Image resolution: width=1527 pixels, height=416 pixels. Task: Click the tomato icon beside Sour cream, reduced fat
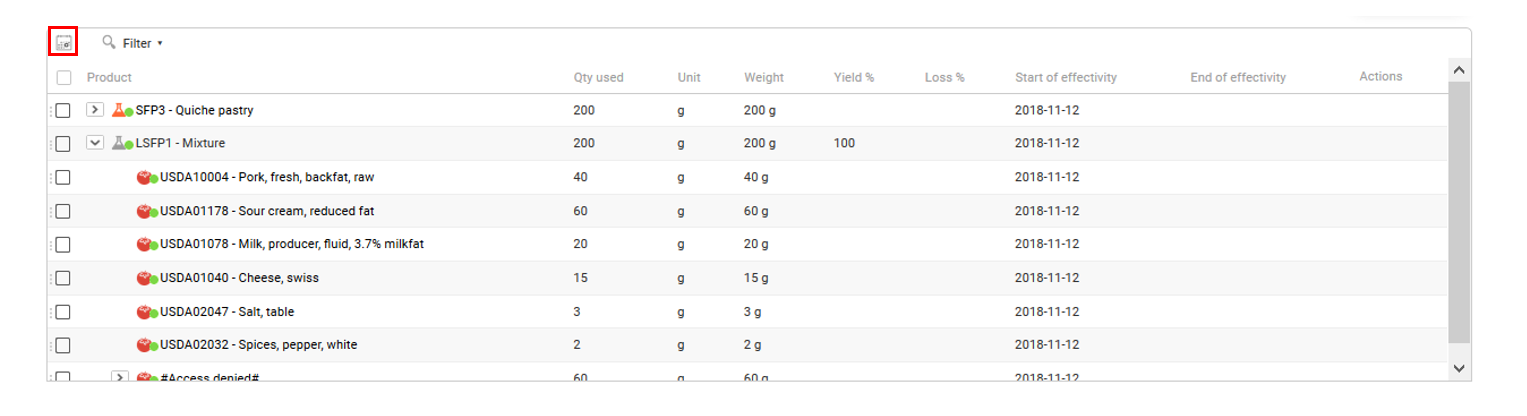pyautogui.click(x=144, y=211)
